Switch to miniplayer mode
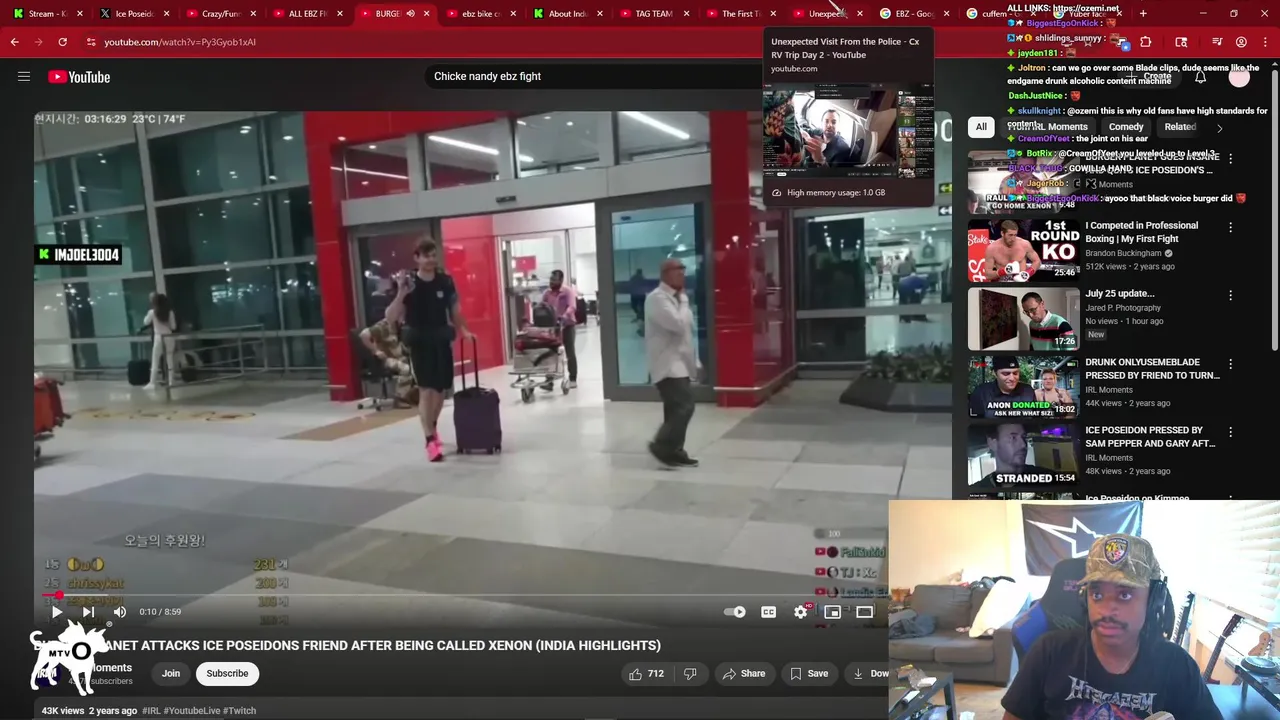Screen dimensions: 1280x720 point(832,612)
